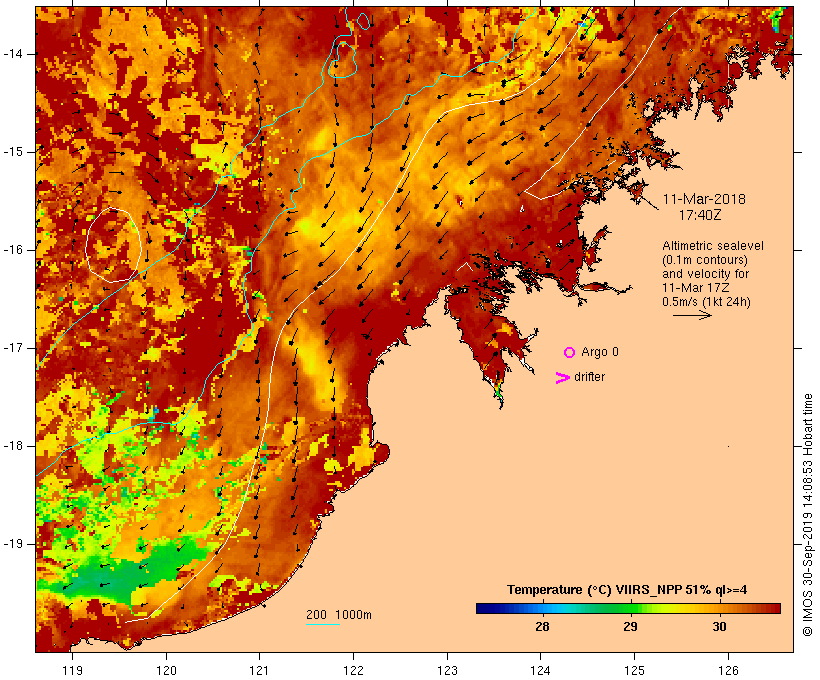Click the magenta Argo circle legend symbol
820x680 pixels.
pyautogui.click(x=569, y=353)
